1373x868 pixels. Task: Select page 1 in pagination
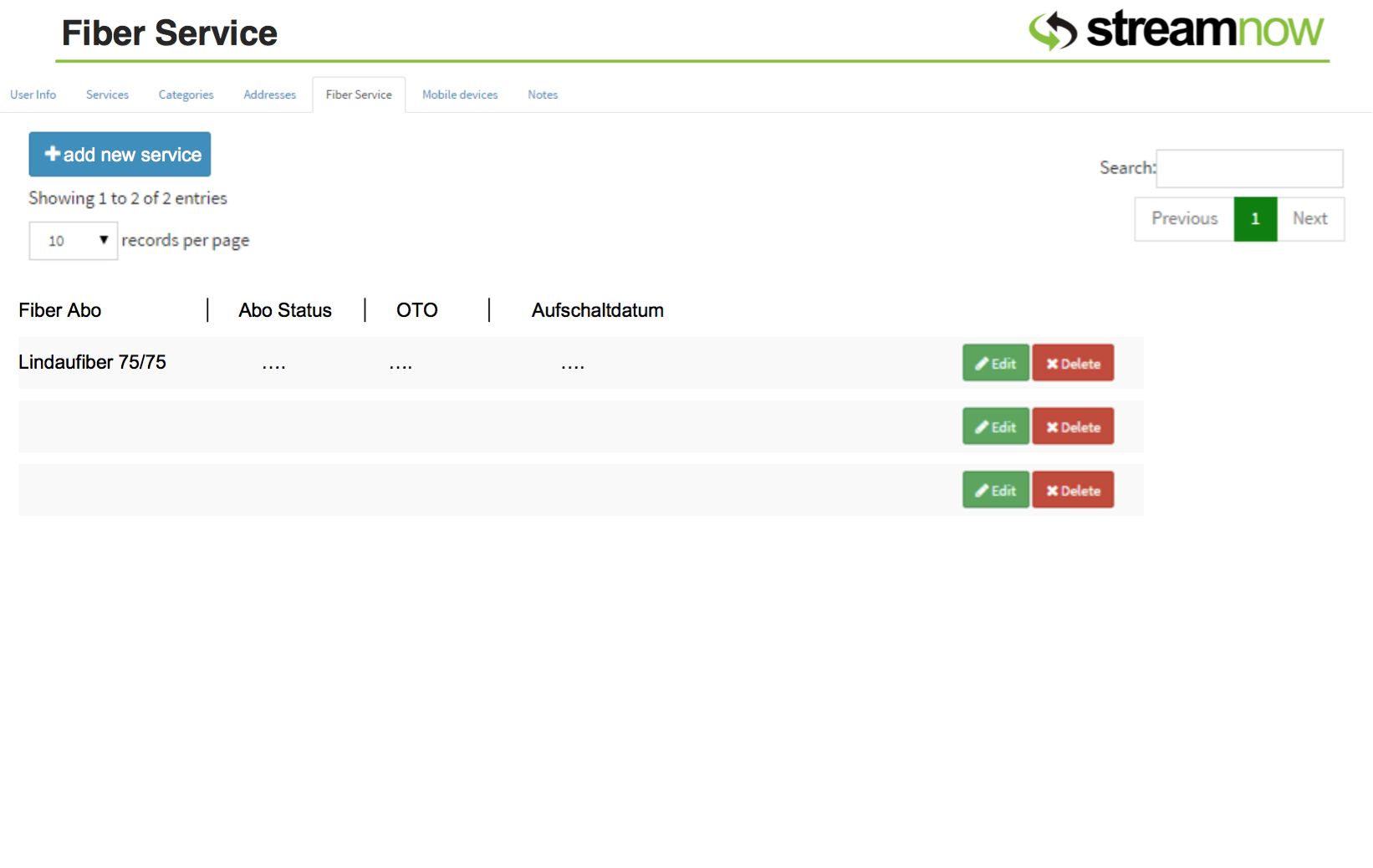[1255, 219]
